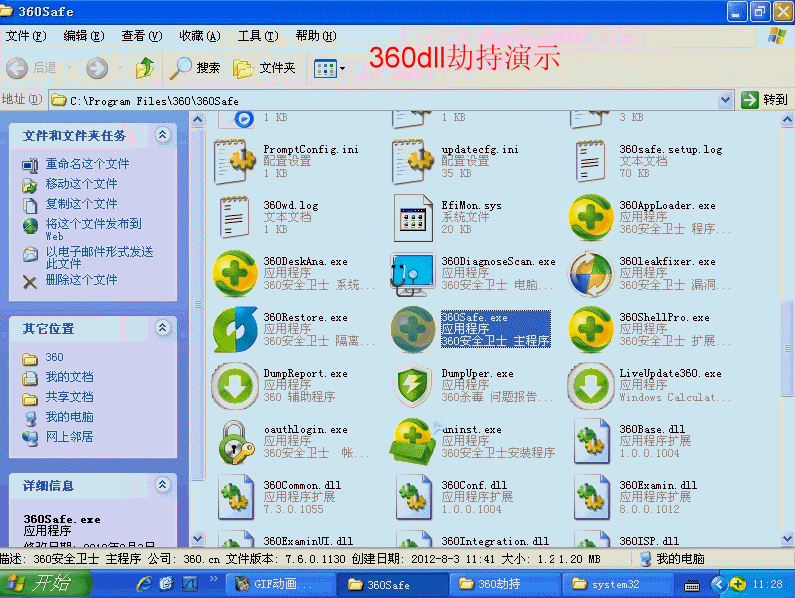Click the 转到 Go button
The width and height of the screenshot is (795, 598).
point(765,100)
